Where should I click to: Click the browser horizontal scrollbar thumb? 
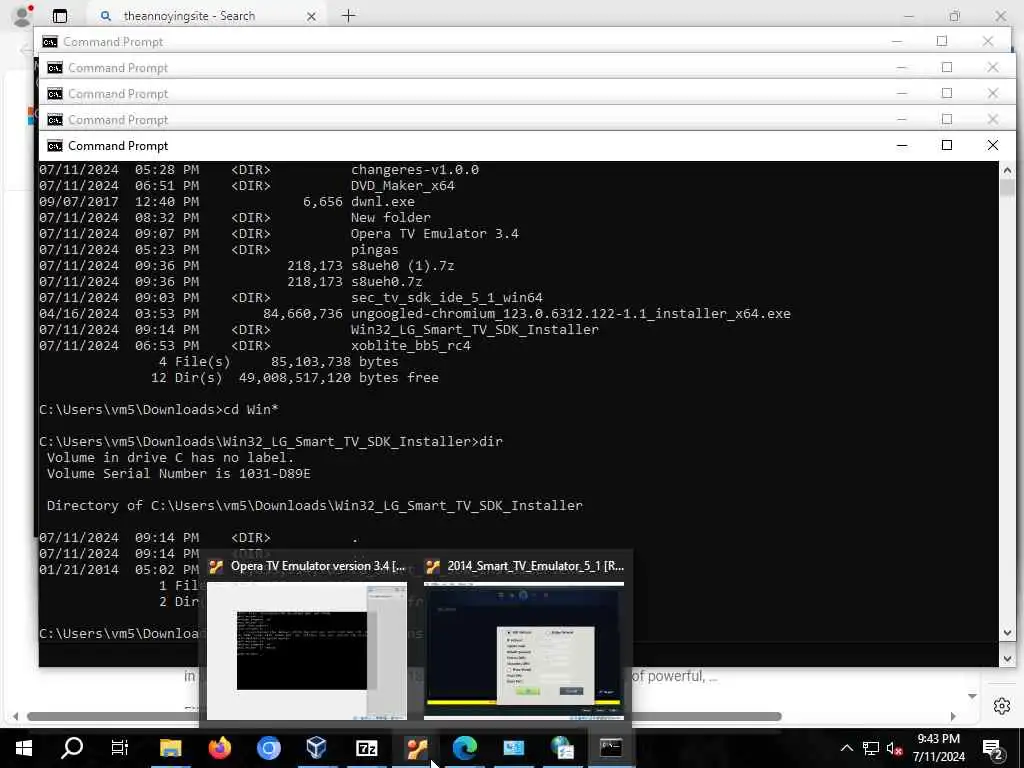[x=404, y=716]
